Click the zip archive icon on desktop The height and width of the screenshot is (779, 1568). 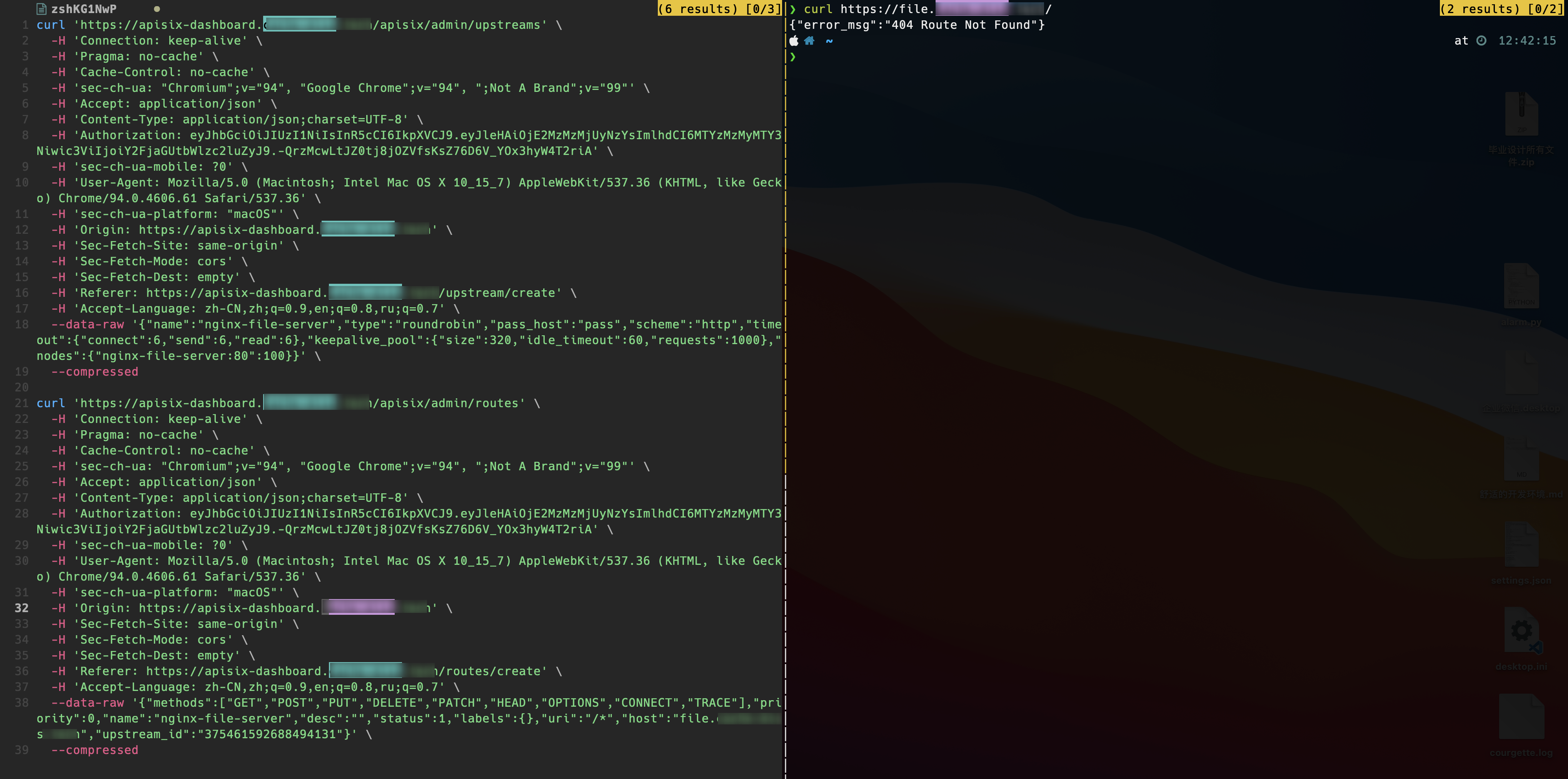coord(1521,114)
